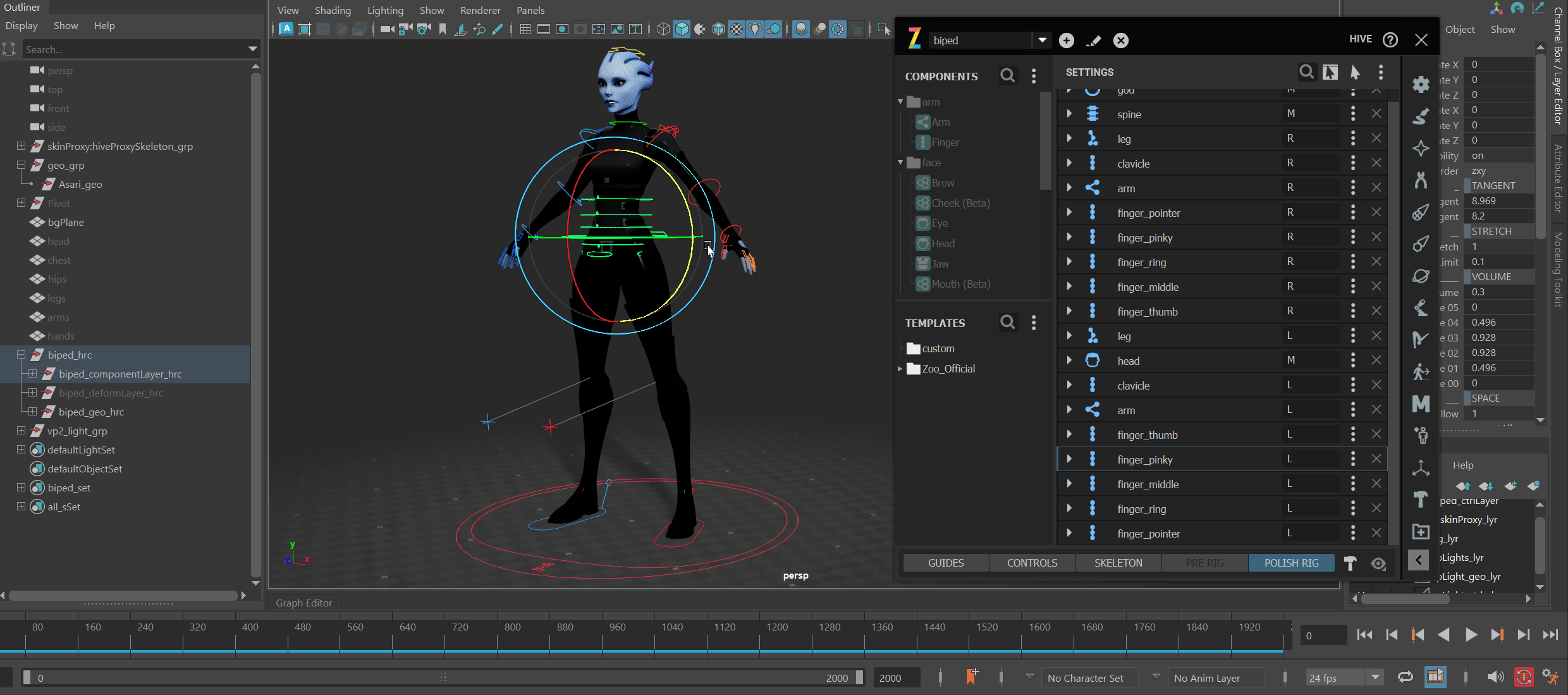Toggle grid display in the viewport toolbar
The height and width of the screenshot is (695, 1568).
point(525,29)
